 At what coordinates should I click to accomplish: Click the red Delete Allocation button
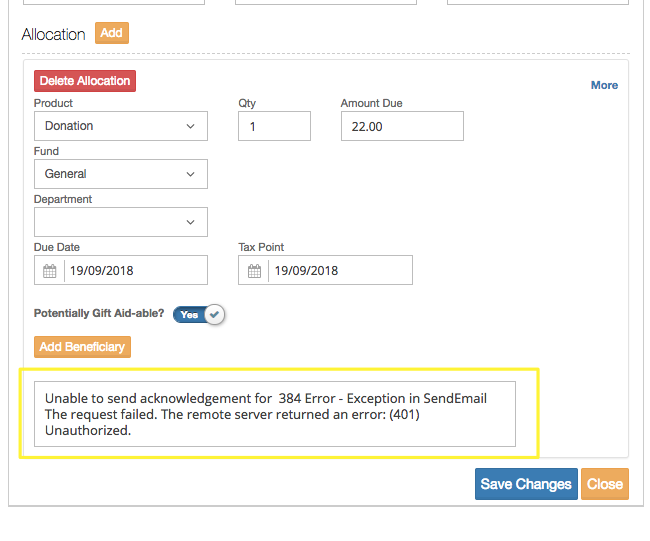(x=84, y=81)
